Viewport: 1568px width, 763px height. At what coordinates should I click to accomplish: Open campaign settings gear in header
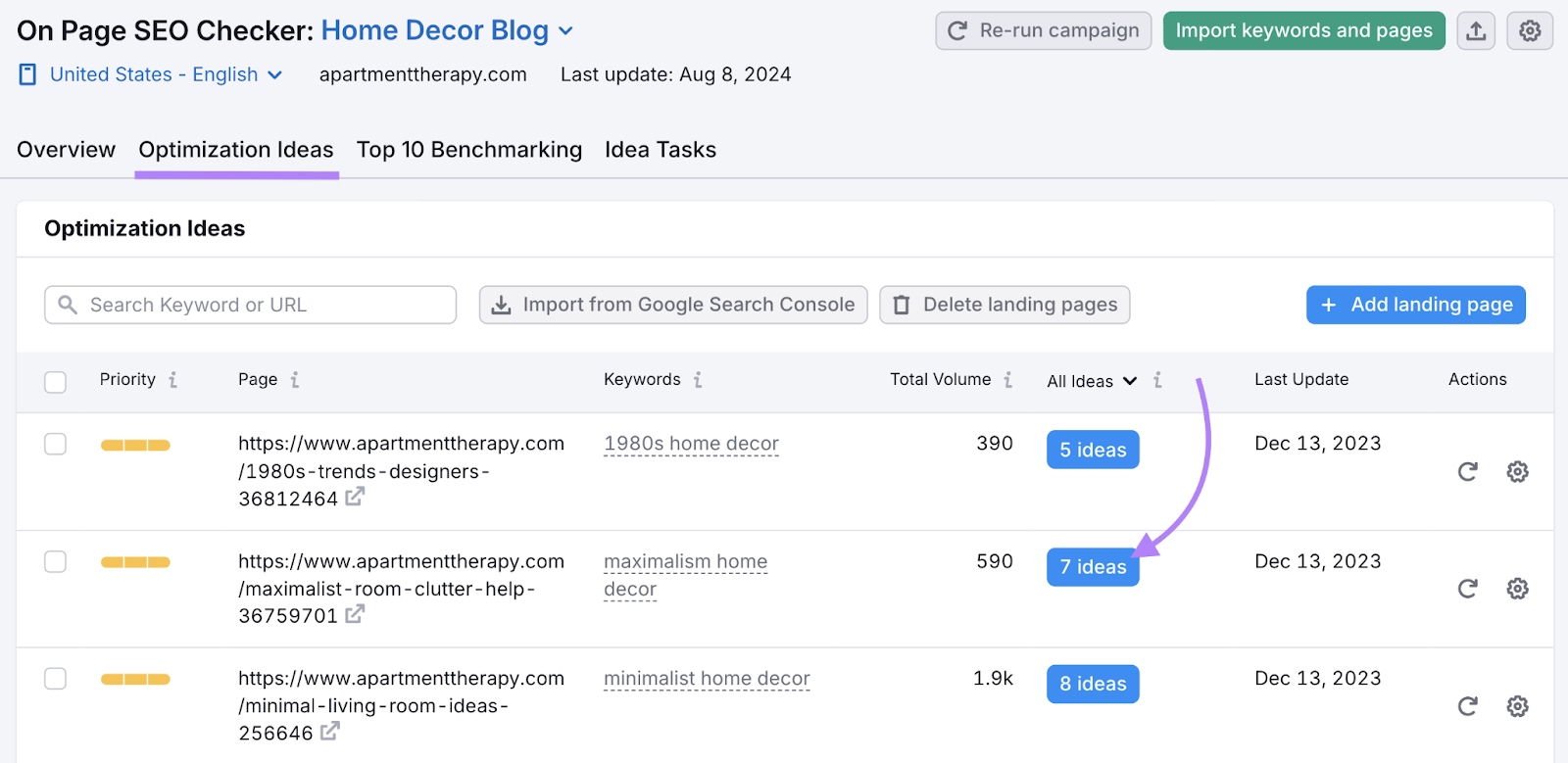pyautogui.click(x=1529, y=31)
